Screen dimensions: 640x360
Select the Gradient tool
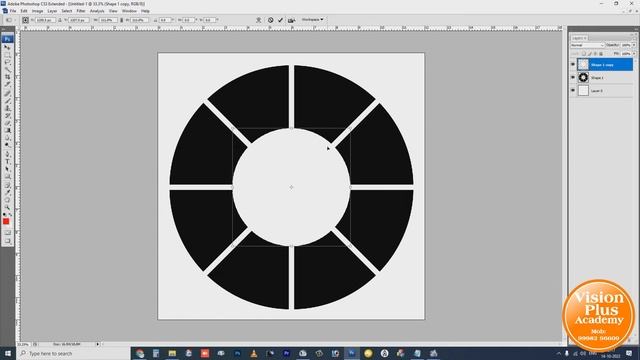coord(7,130)
